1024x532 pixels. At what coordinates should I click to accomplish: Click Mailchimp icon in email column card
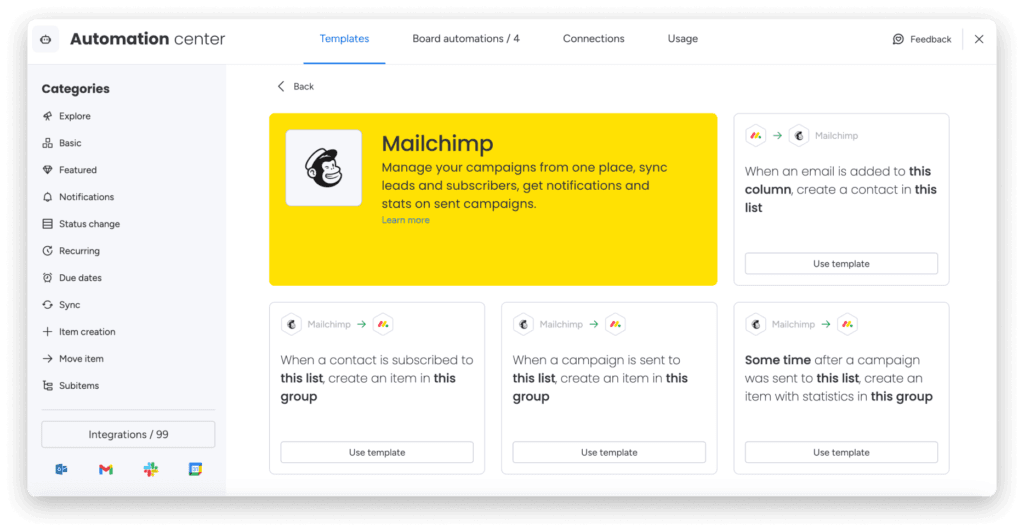click(x=799, y=136)
